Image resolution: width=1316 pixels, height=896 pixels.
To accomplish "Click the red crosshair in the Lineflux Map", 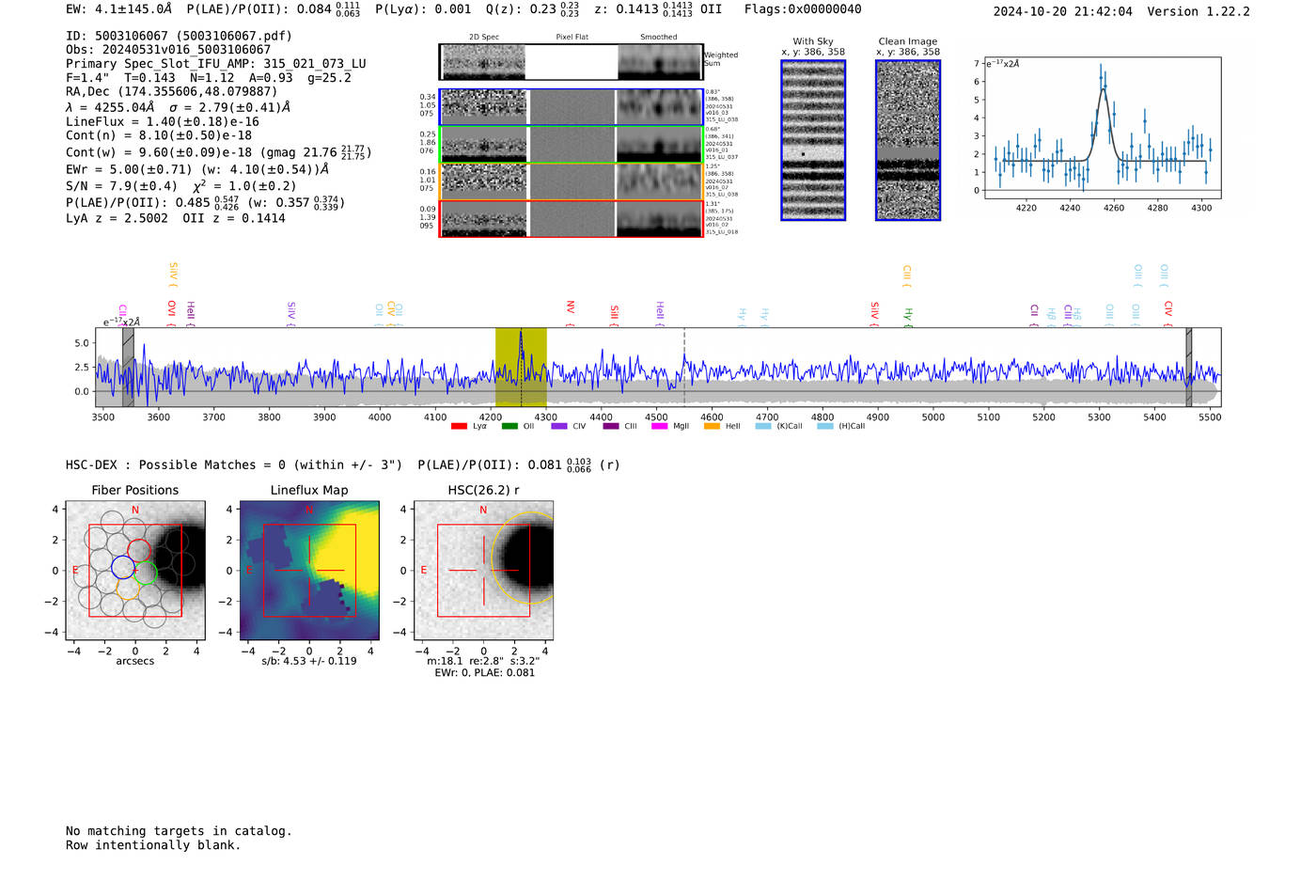I will 309,570.
